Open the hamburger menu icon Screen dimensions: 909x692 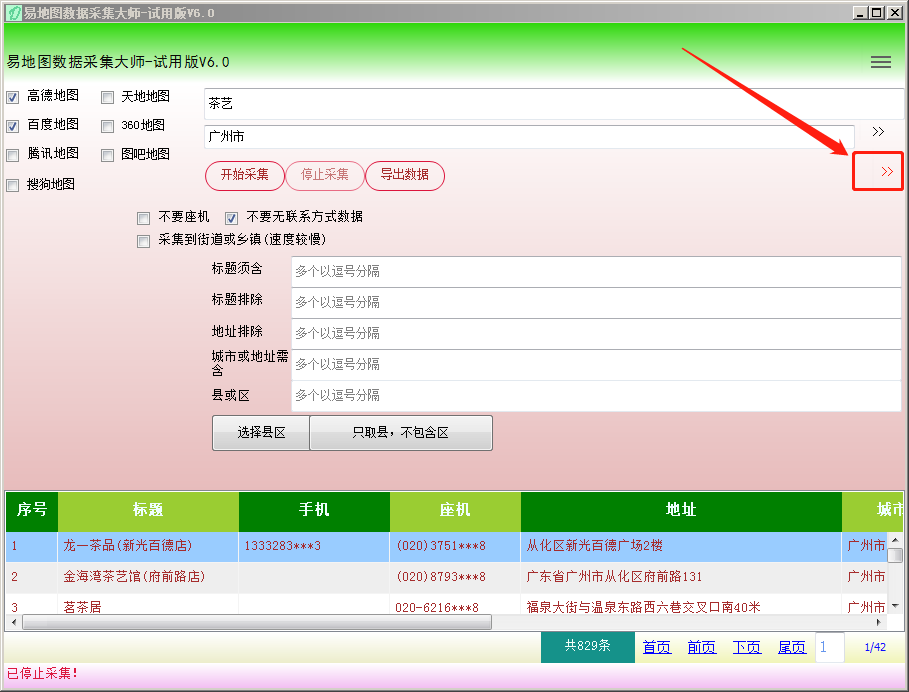coord(880,62)
